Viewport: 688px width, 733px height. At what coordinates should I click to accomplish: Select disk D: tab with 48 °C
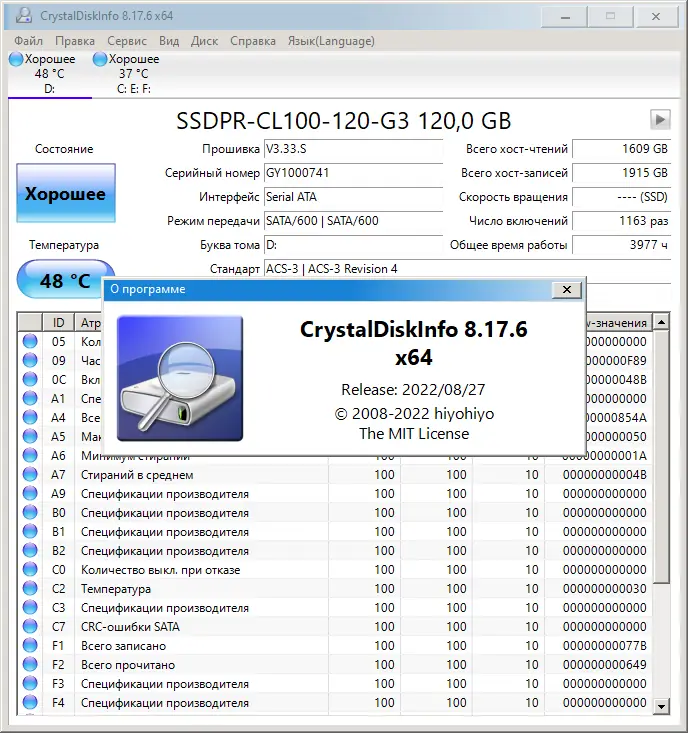50,74
